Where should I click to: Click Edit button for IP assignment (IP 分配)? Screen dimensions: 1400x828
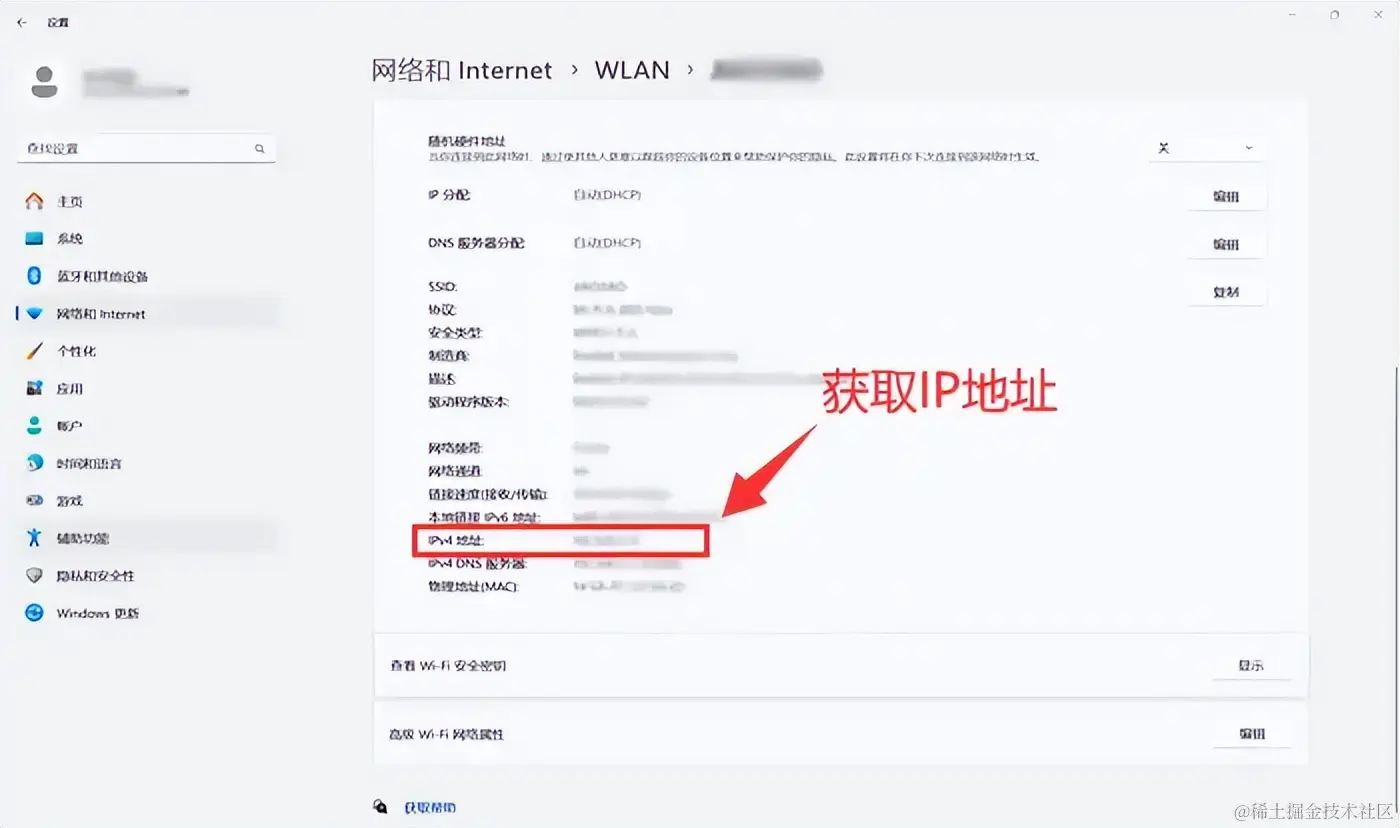point(1226,196)
